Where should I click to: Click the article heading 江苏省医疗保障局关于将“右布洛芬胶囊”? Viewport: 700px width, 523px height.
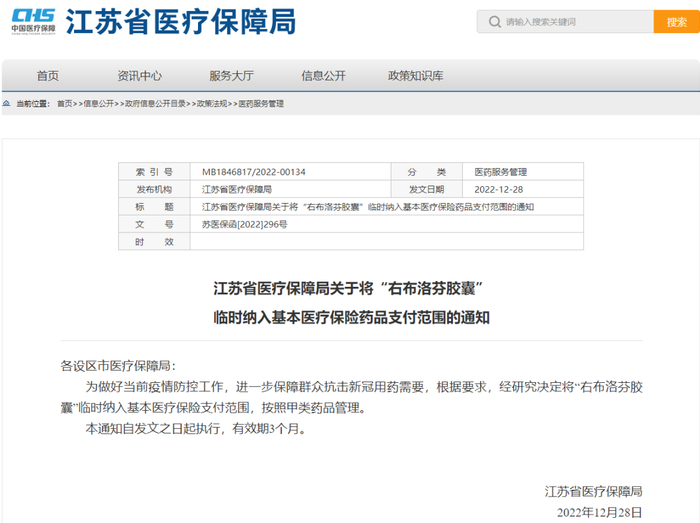click(x=348, y=288)
